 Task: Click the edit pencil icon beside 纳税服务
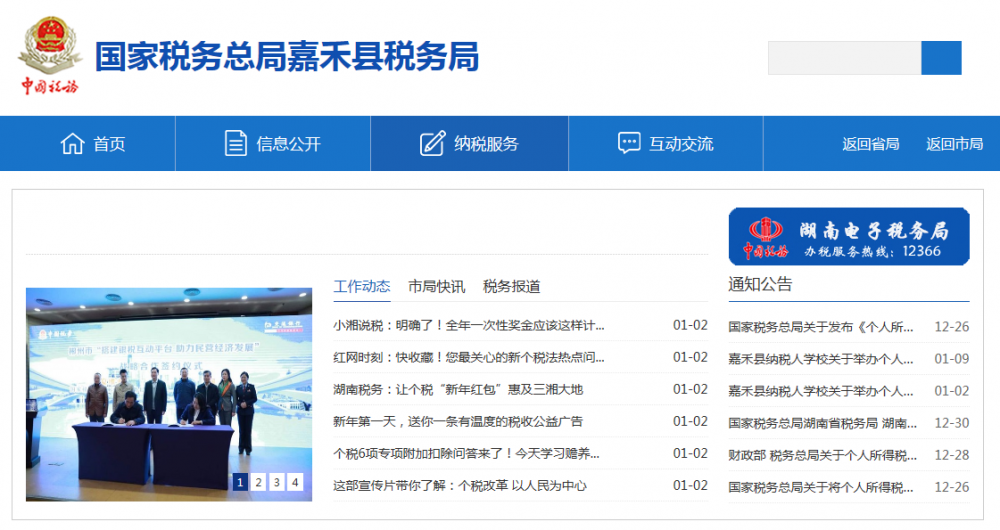click(432, 143)
